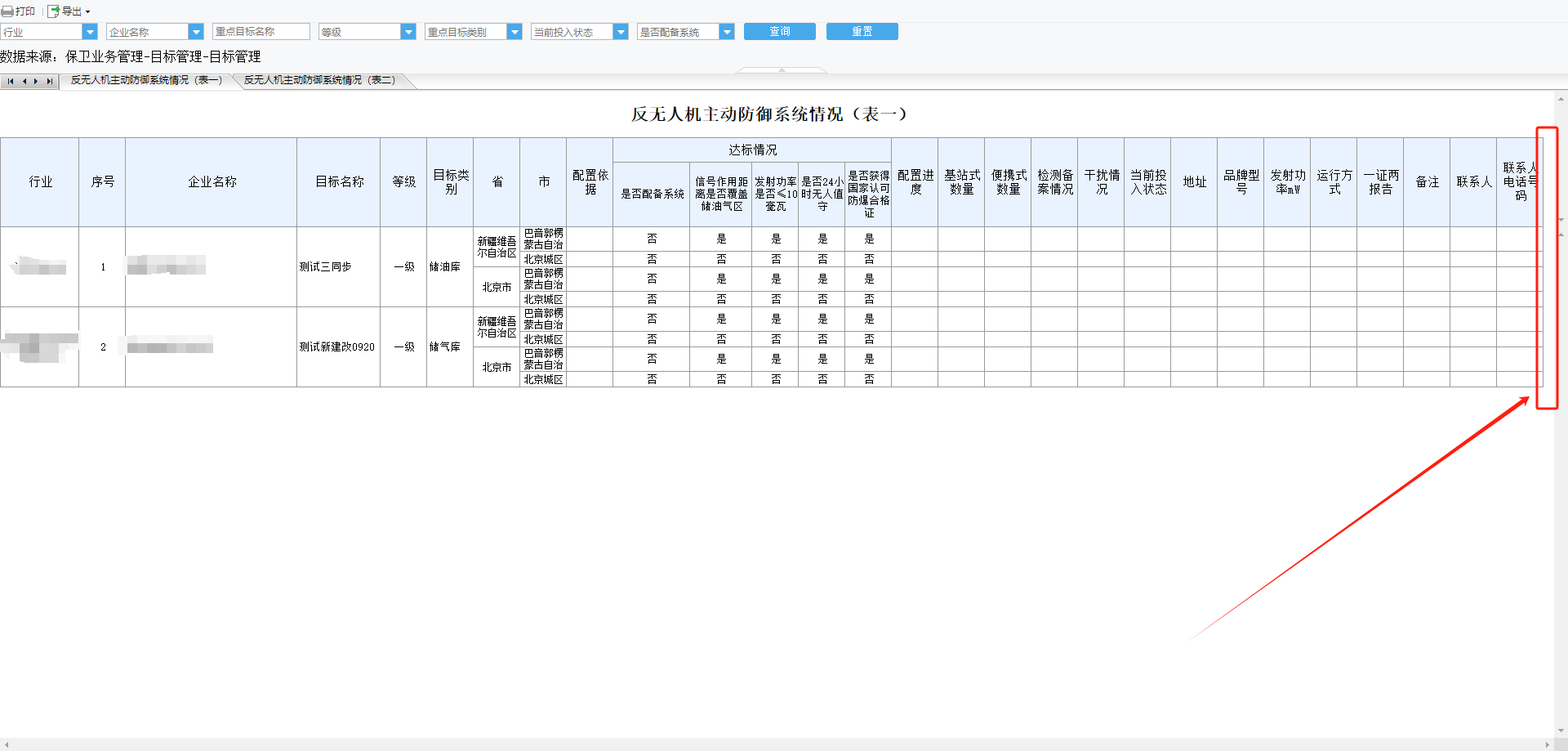Open the 行业 filter dropdown

click(x=90, y=32)
